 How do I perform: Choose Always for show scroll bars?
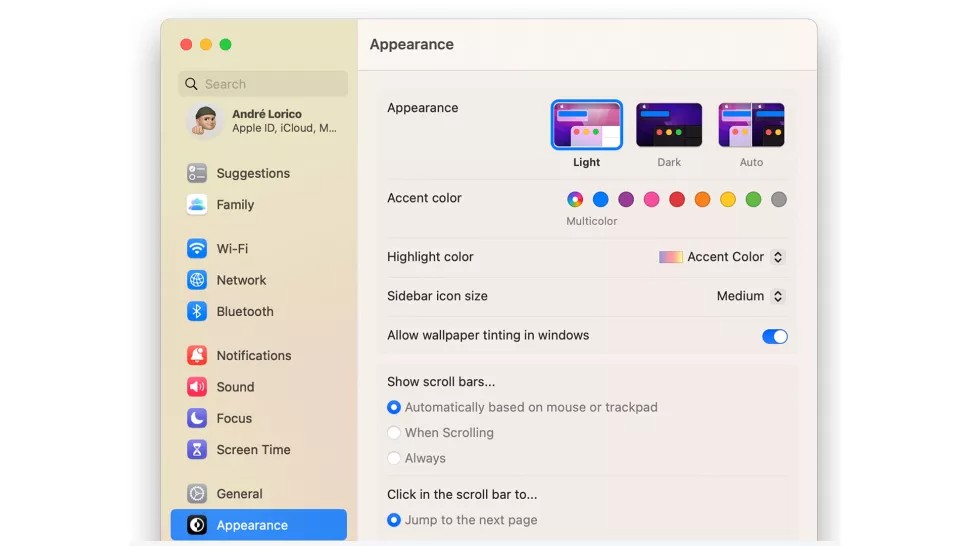click(394, 458)
